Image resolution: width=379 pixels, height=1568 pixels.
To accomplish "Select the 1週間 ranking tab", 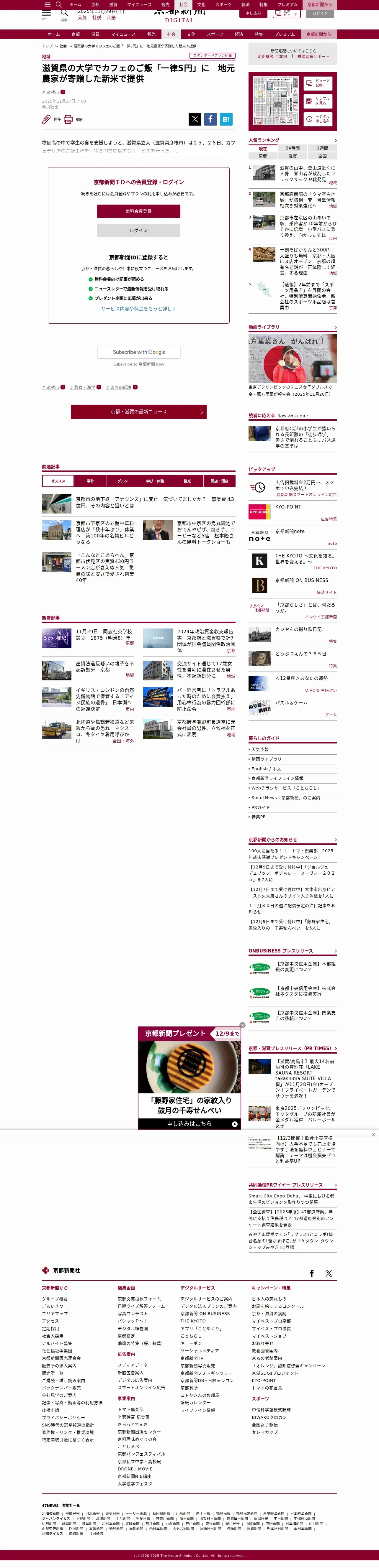I will coord(322,148).
